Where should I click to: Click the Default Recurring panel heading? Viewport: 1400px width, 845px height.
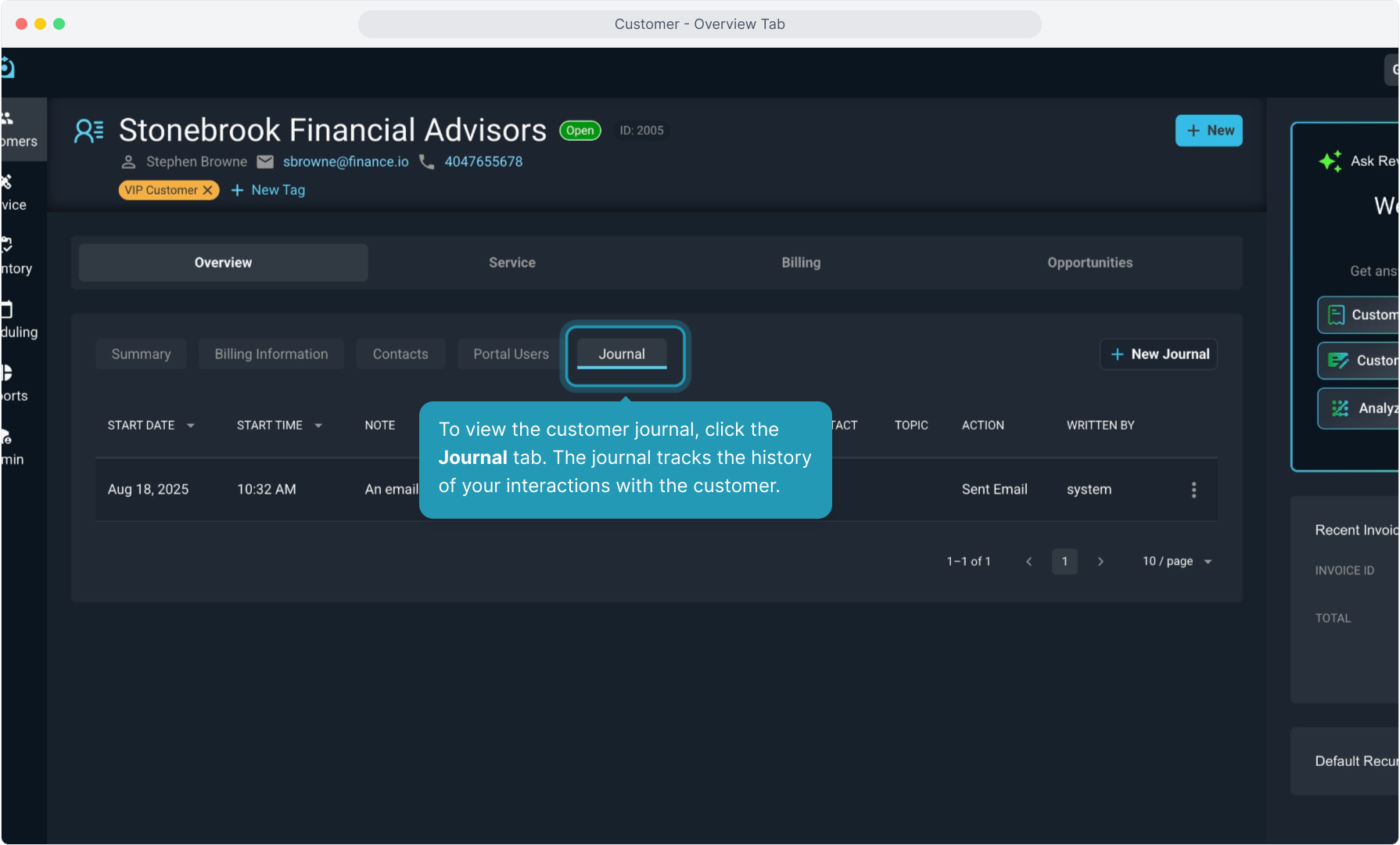point(1357,761)
